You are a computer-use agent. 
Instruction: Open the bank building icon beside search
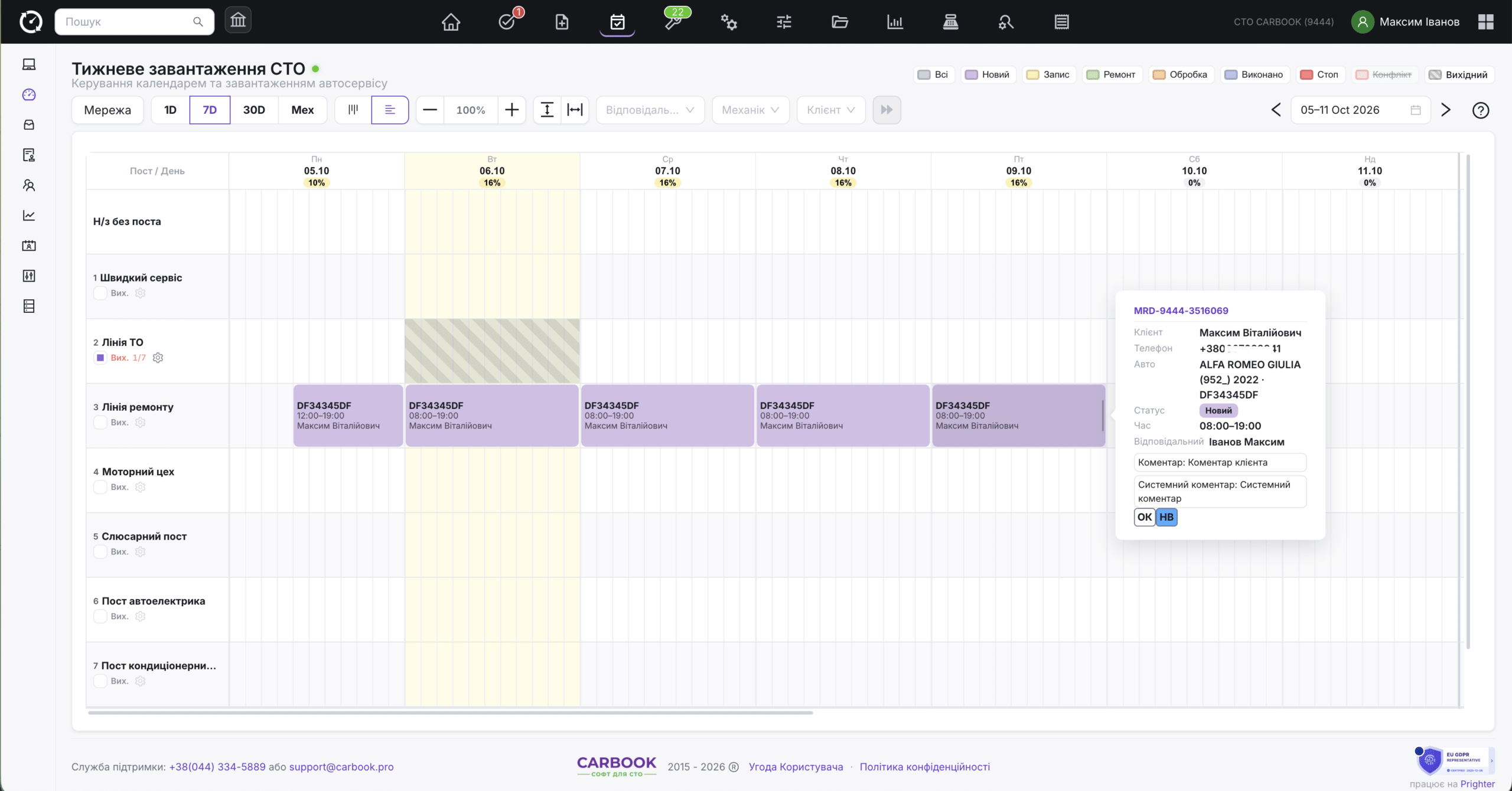click(x=238, y=21)
